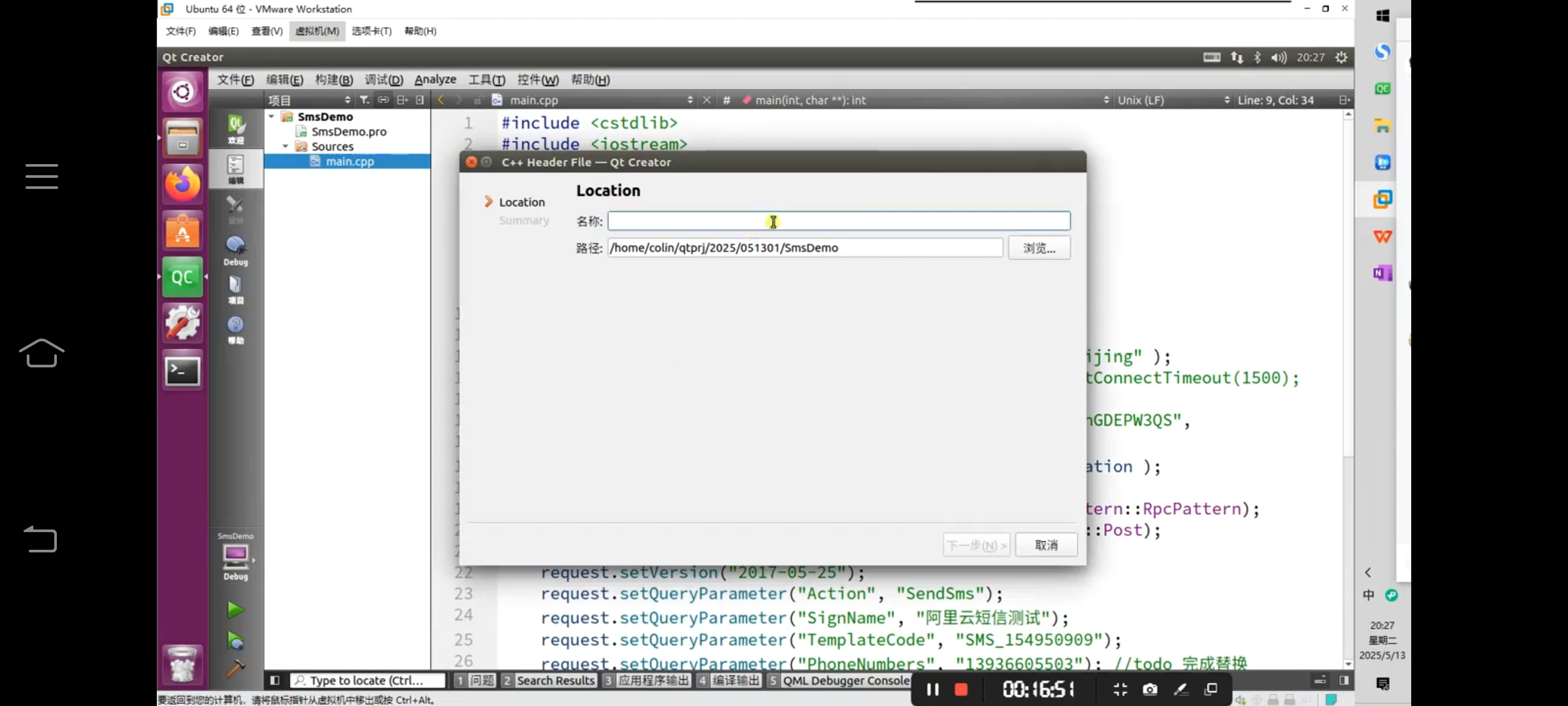Click the Build hammer icon
The width and height of the screenshot is (1568, 706).
tap(235, 668)
